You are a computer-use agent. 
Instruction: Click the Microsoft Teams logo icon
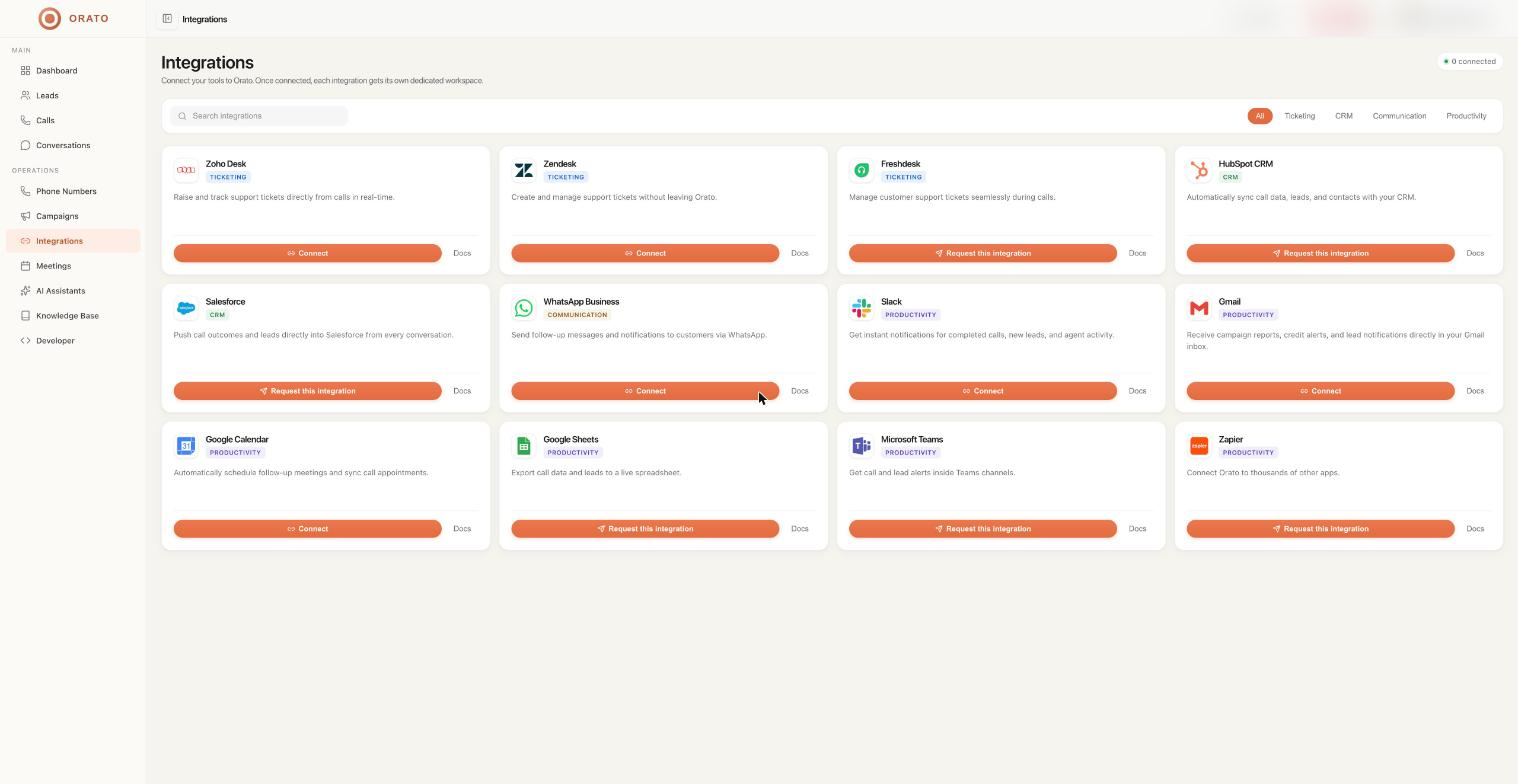861,446
